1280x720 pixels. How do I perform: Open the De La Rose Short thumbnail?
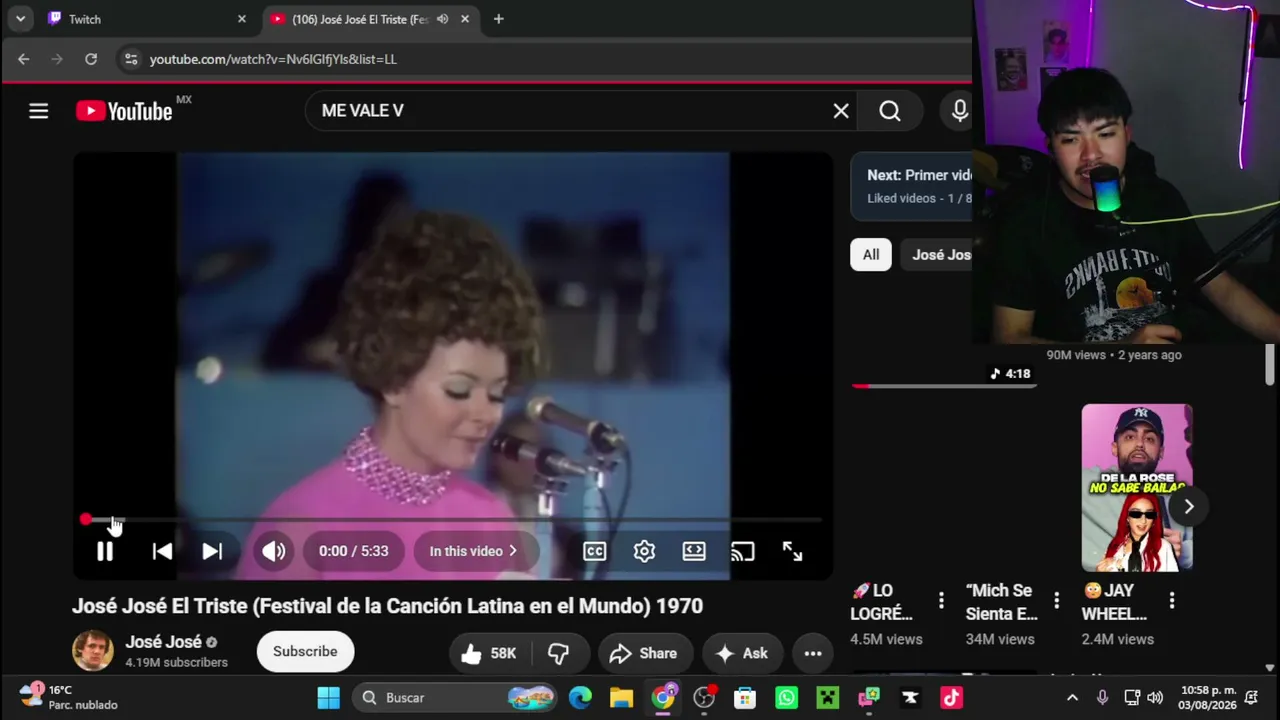1137,488
